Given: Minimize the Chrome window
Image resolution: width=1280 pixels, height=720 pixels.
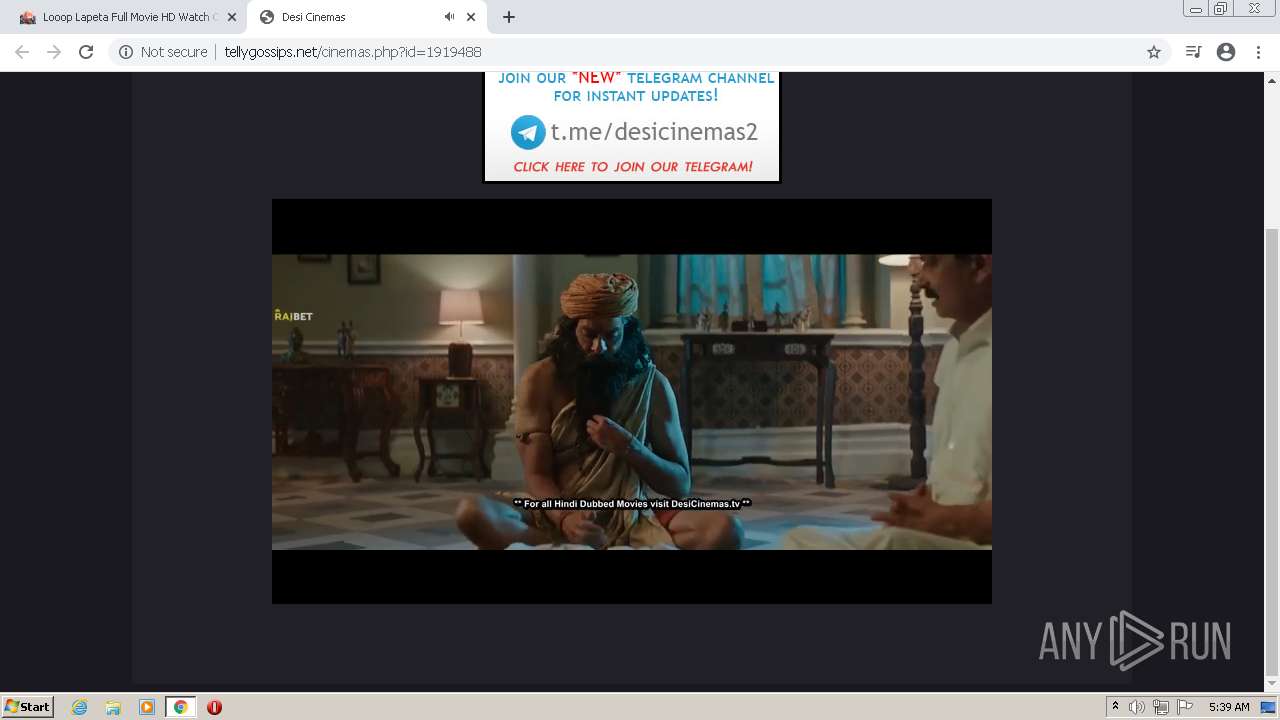Looking at the screenshot, I should (1195, 9).
